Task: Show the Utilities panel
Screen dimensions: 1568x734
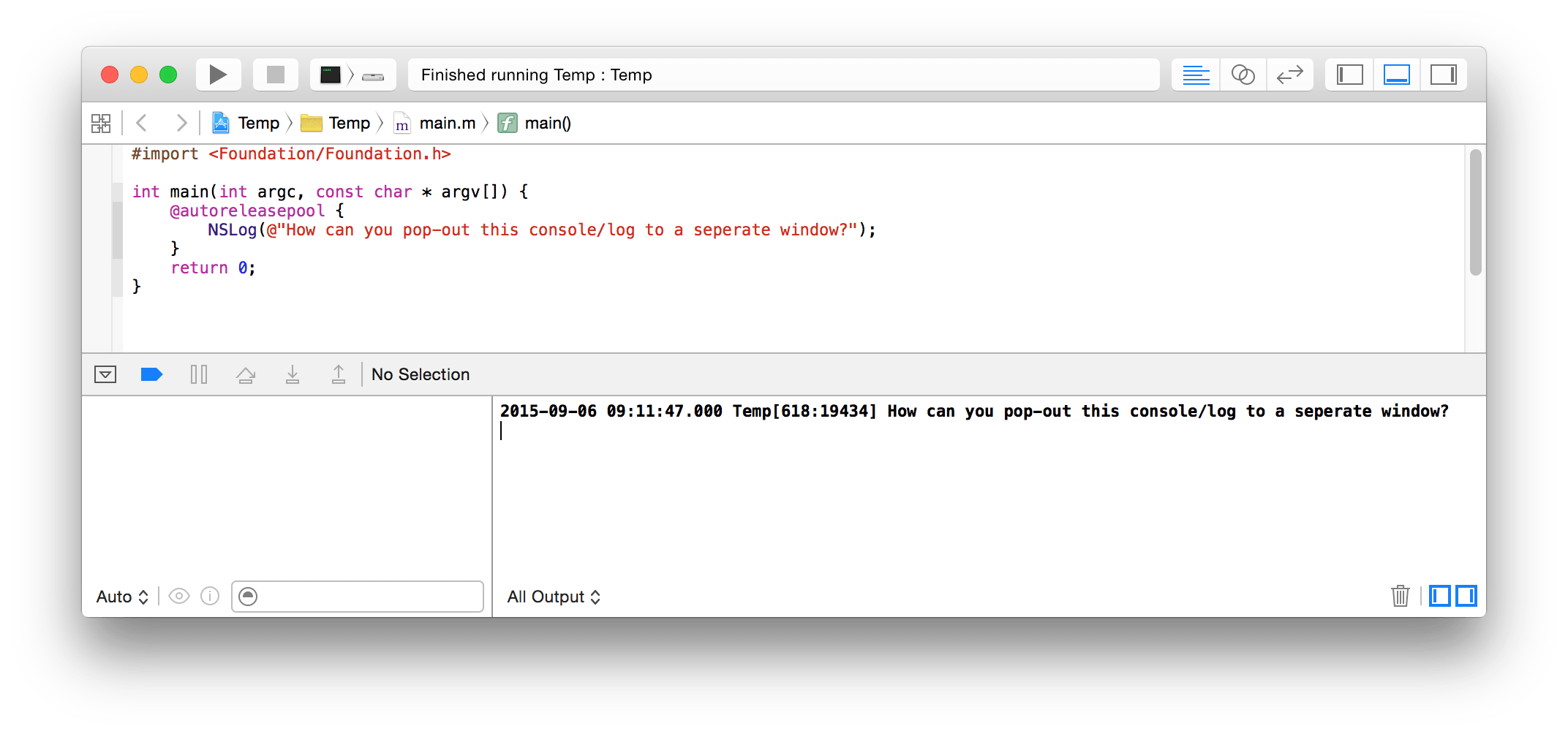Action: tap(1443, 74)
